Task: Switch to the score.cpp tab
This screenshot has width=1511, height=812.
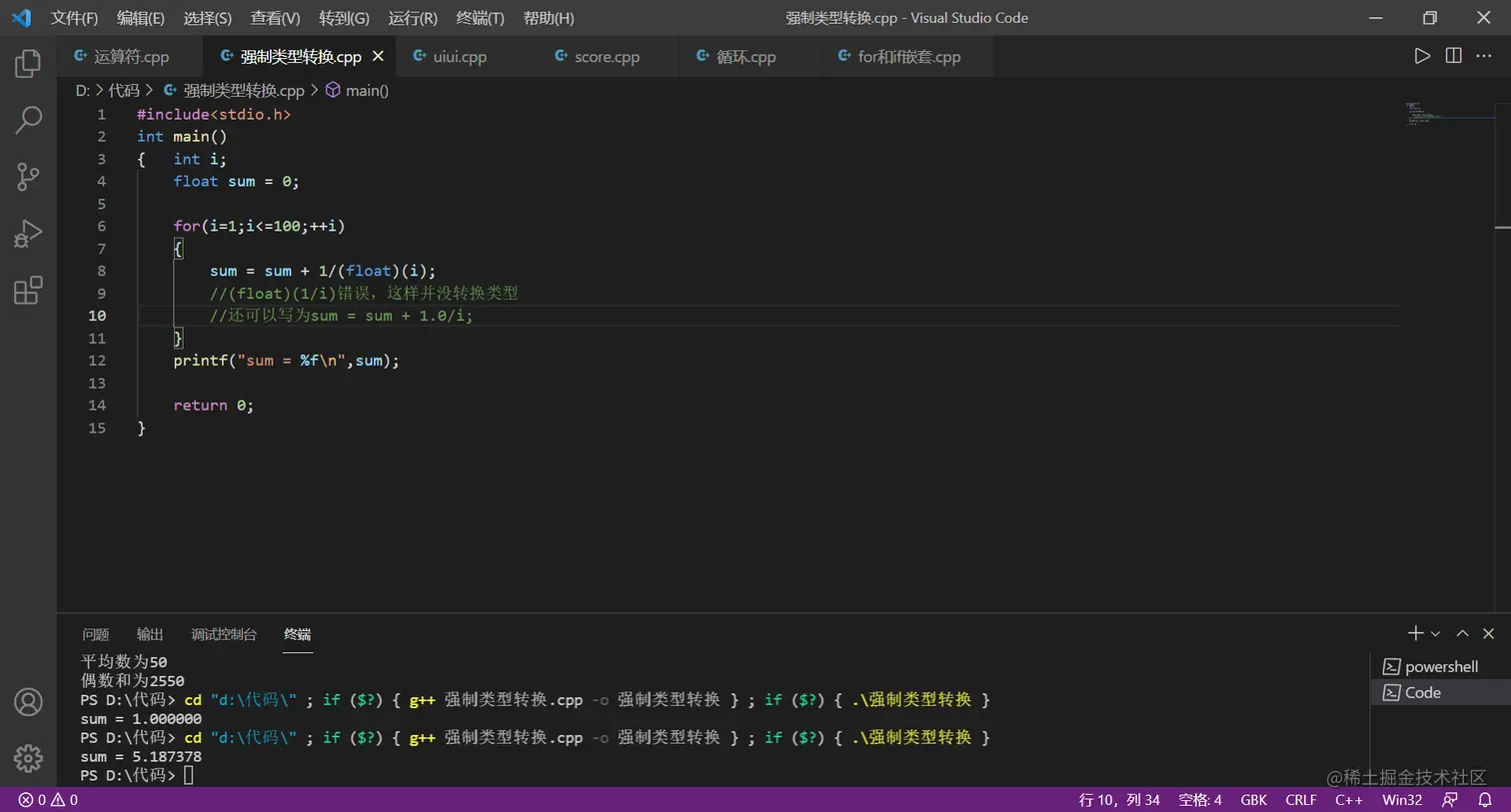Action: click(608, 56)
